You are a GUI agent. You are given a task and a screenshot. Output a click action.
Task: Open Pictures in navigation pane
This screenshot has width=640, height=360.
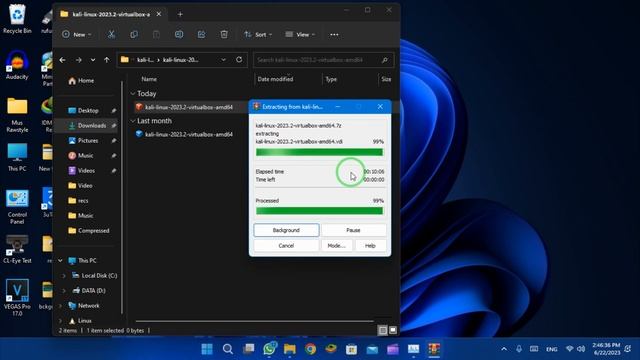(88, 141)
